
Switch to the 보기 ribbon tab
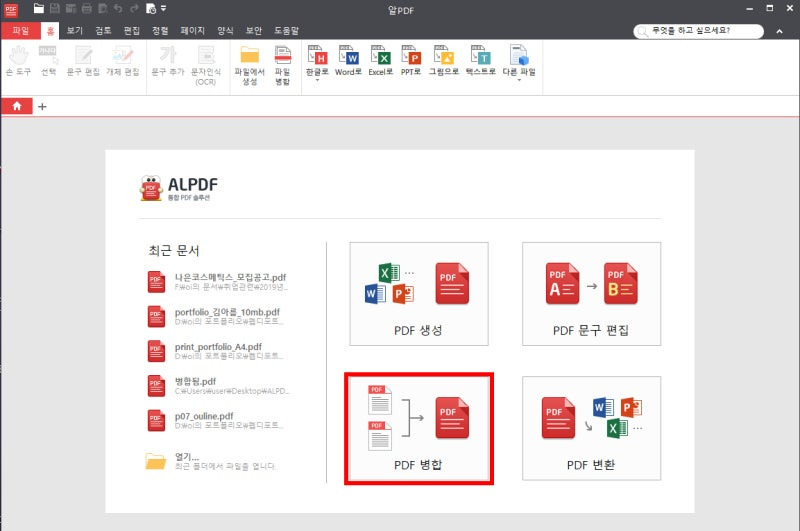[x=74, y=31]
